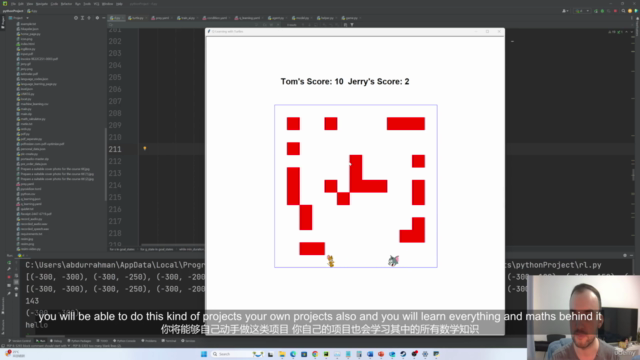Click the score text in turtle window
The image size is (640, 360).
coord(345,82)
